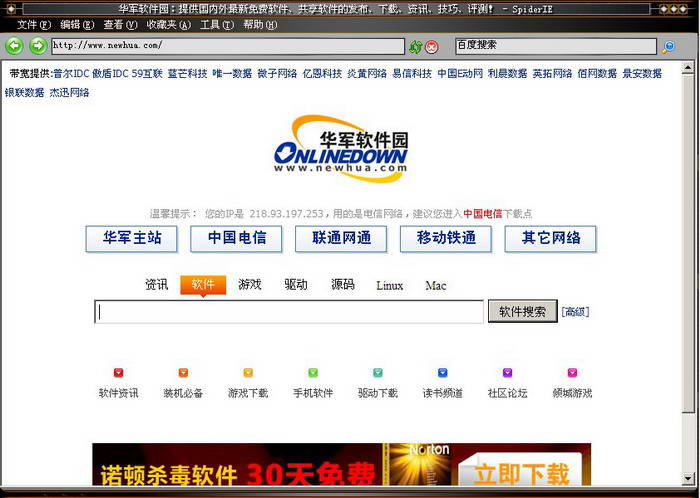This screenshot has height=498, width=700.
Task: Click the red 中国电信 link in the tip
Action: [483, 214]
